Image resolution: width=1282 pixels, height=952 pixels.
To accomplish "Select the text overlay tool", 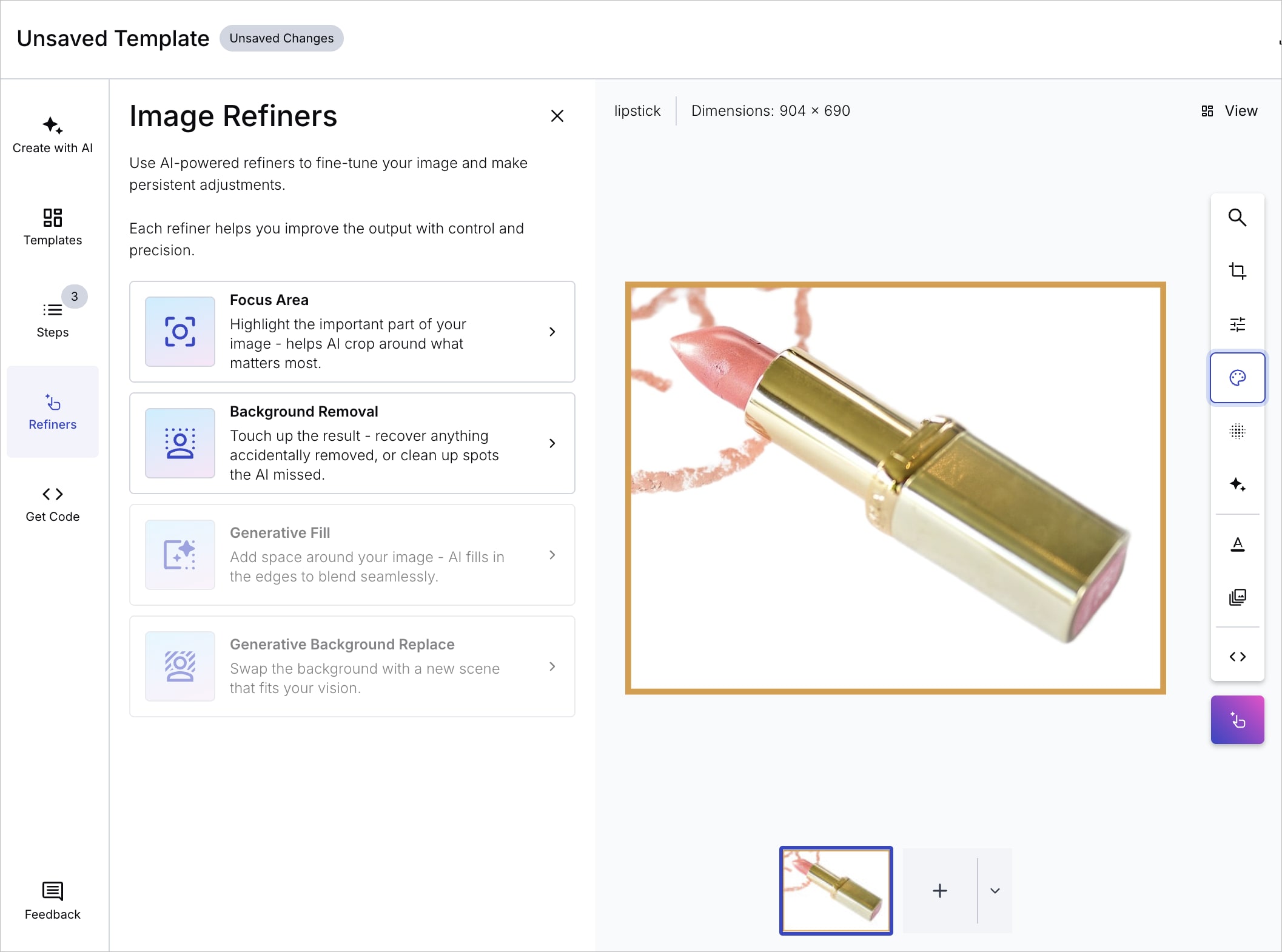I will [1237, 545].
